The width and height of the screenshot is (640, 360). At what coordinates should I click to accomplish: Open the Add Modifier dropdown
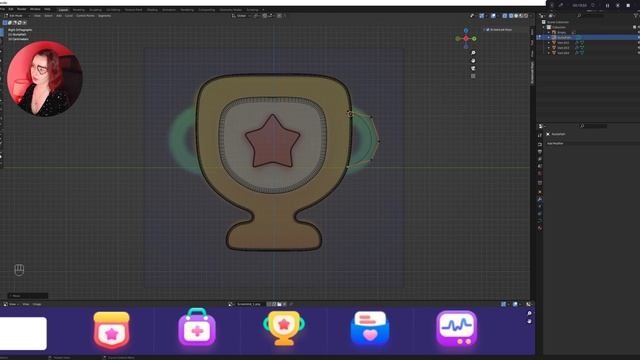[x=593, y=143]
